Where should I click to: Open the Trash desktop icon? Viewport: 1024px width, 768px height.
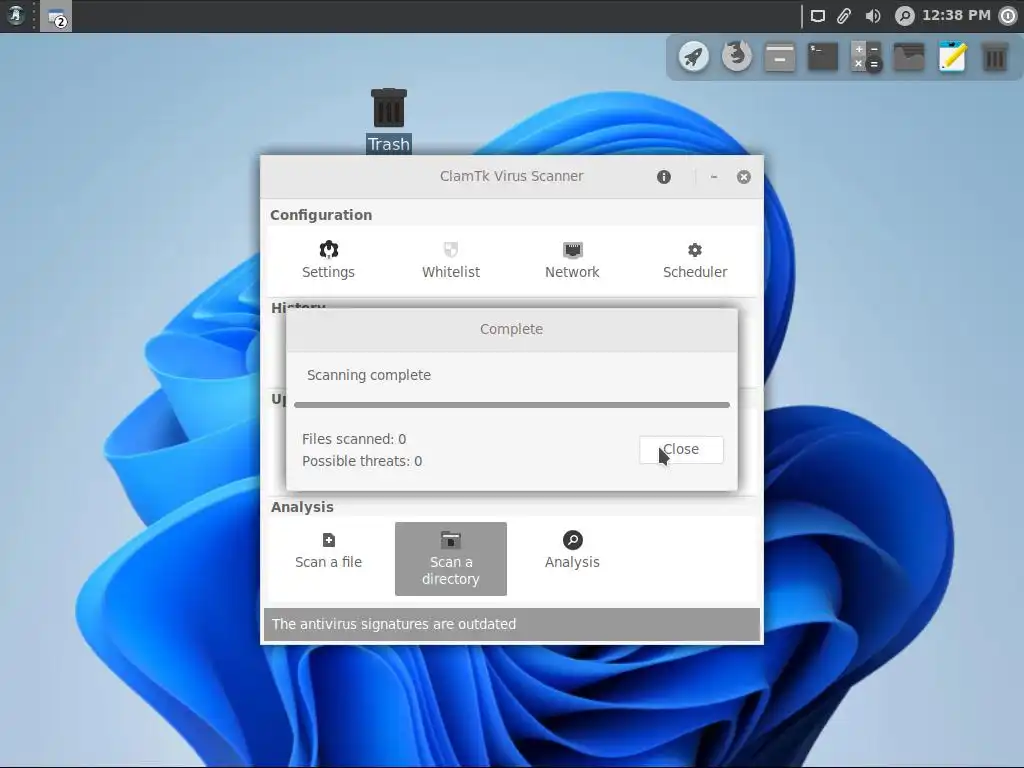click(389, 120)
